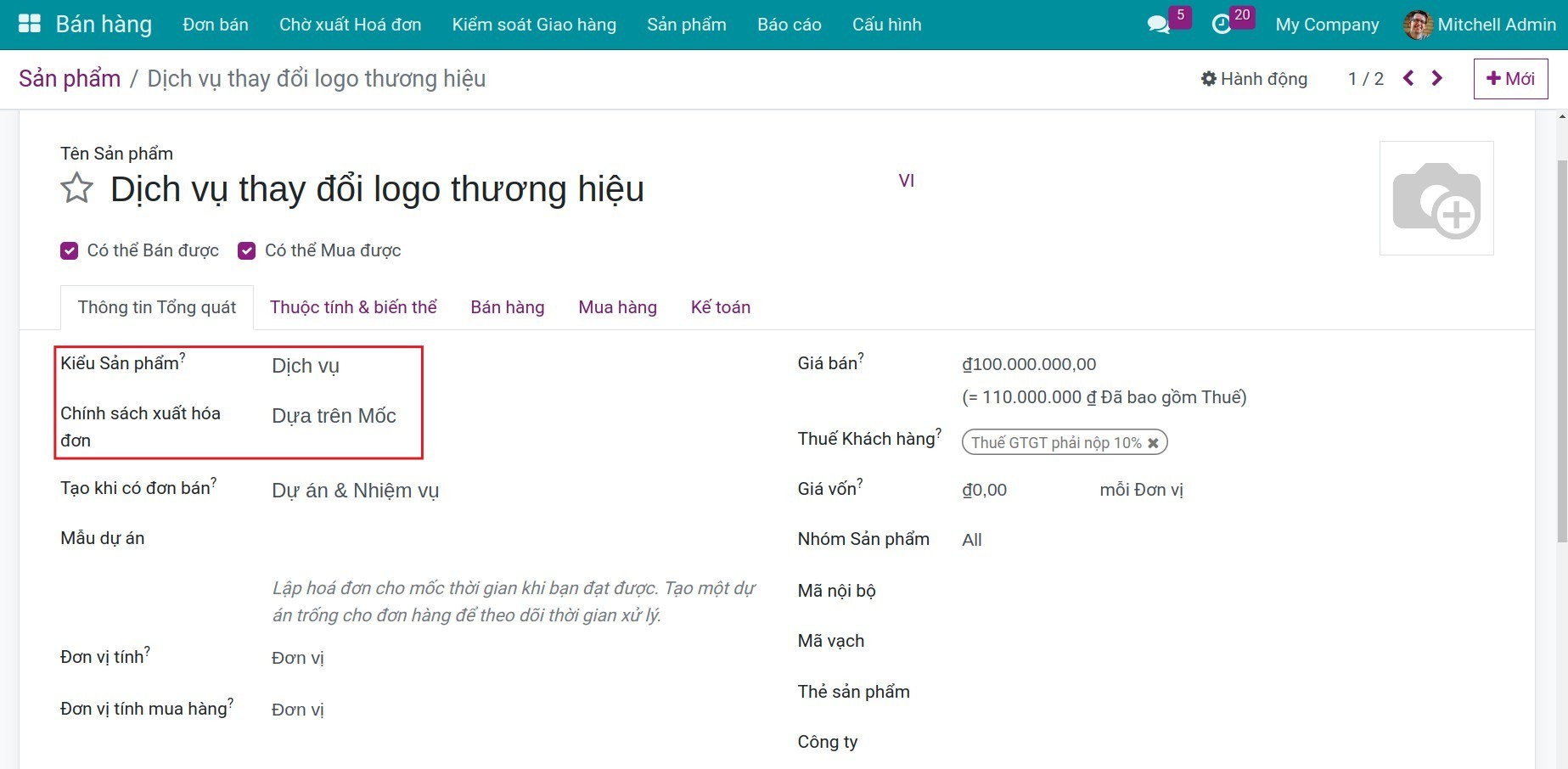The height and width of the screenshot is (769, 1568).
Task: Open the Sản phẩm menu
Action: [686, 25]
